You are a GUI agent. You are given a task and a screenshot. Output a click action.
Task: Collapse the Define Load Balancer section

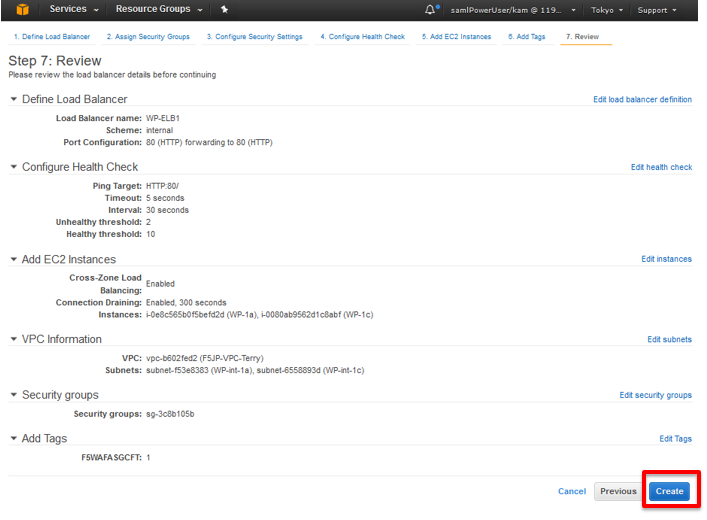tap(14, 99)
